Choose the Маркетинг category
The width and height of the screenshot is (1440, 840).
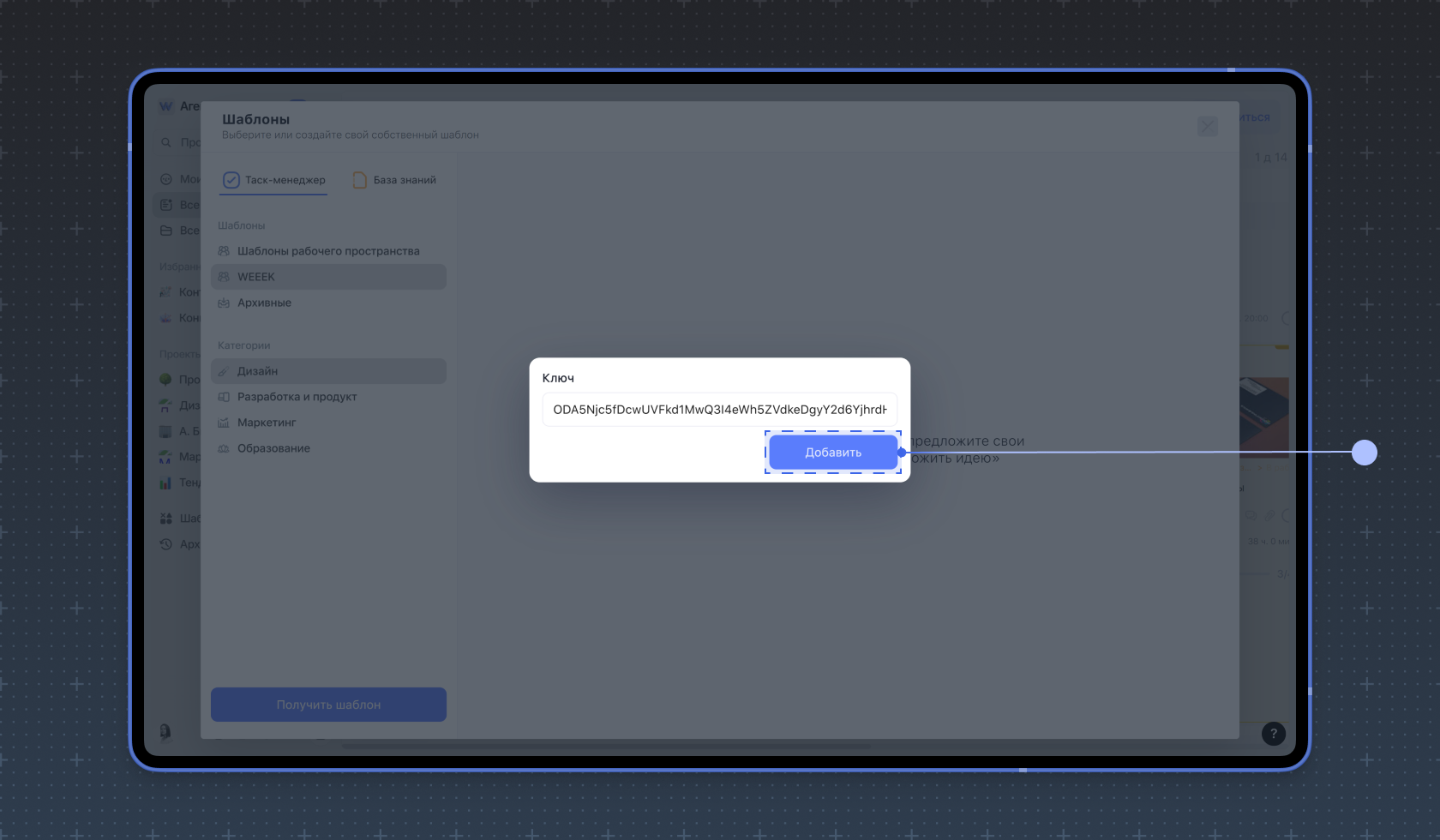[267, 423]
